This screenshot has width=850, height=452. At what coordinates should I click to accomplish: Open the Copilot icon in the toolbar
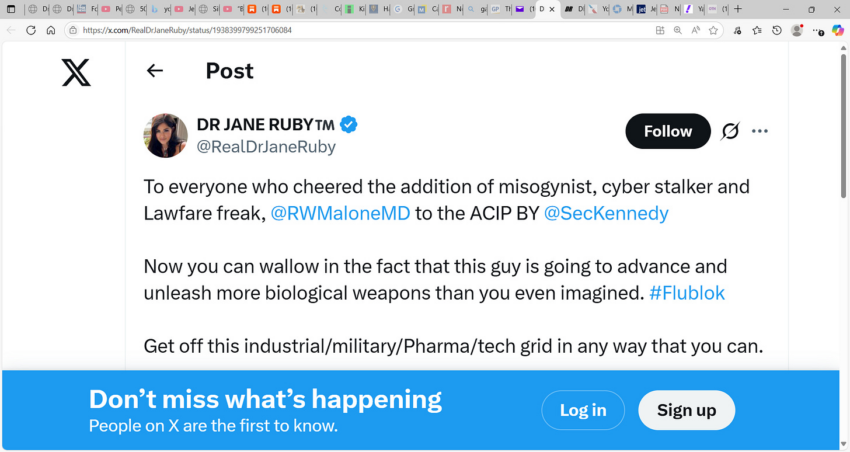[838, 30]
